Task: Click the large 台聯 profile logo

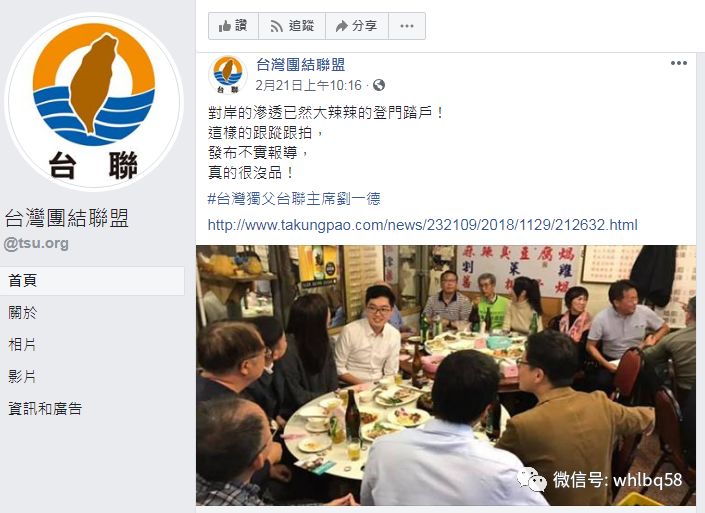Action: click(x=94, y=101)
